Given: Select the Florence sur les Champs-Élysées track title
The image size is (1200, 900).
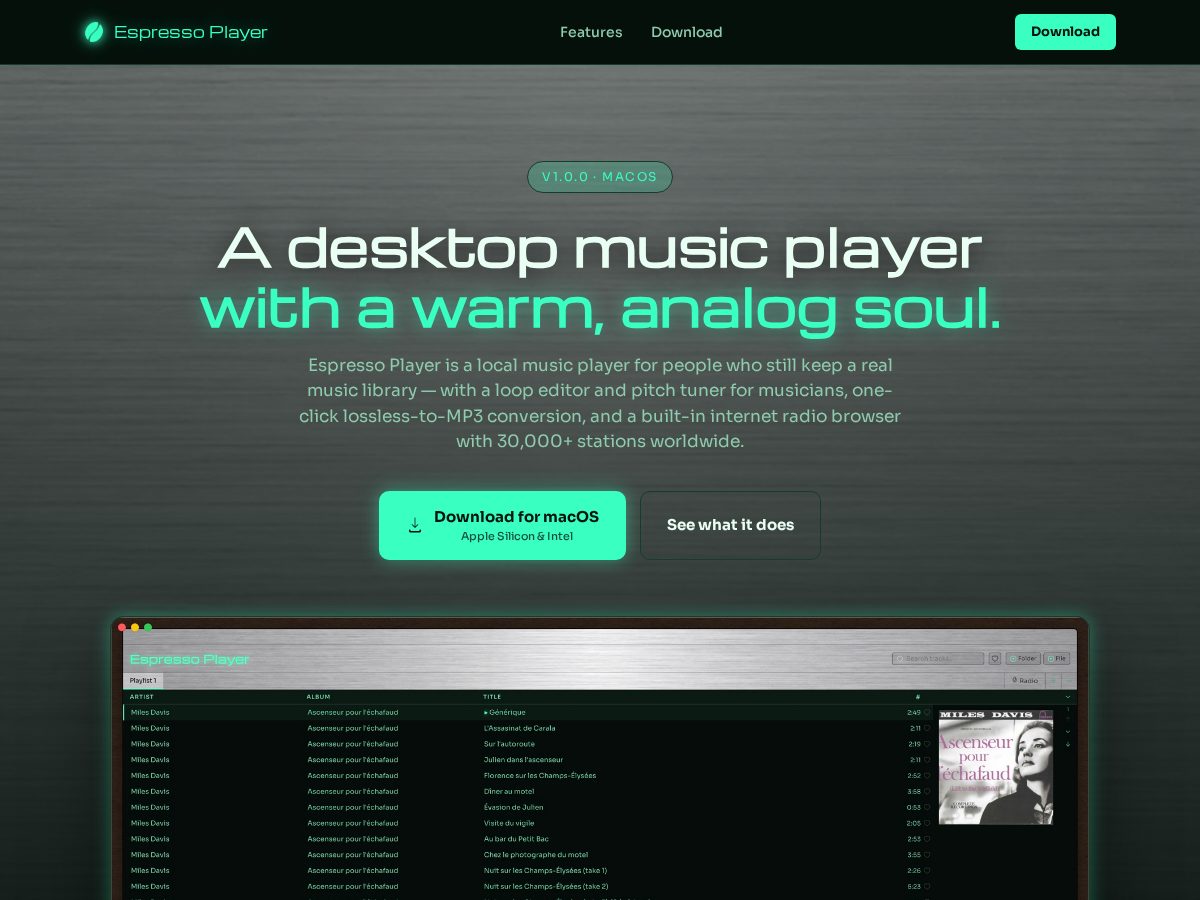Looking at the screenshot, I should click(x=540, y=776).
